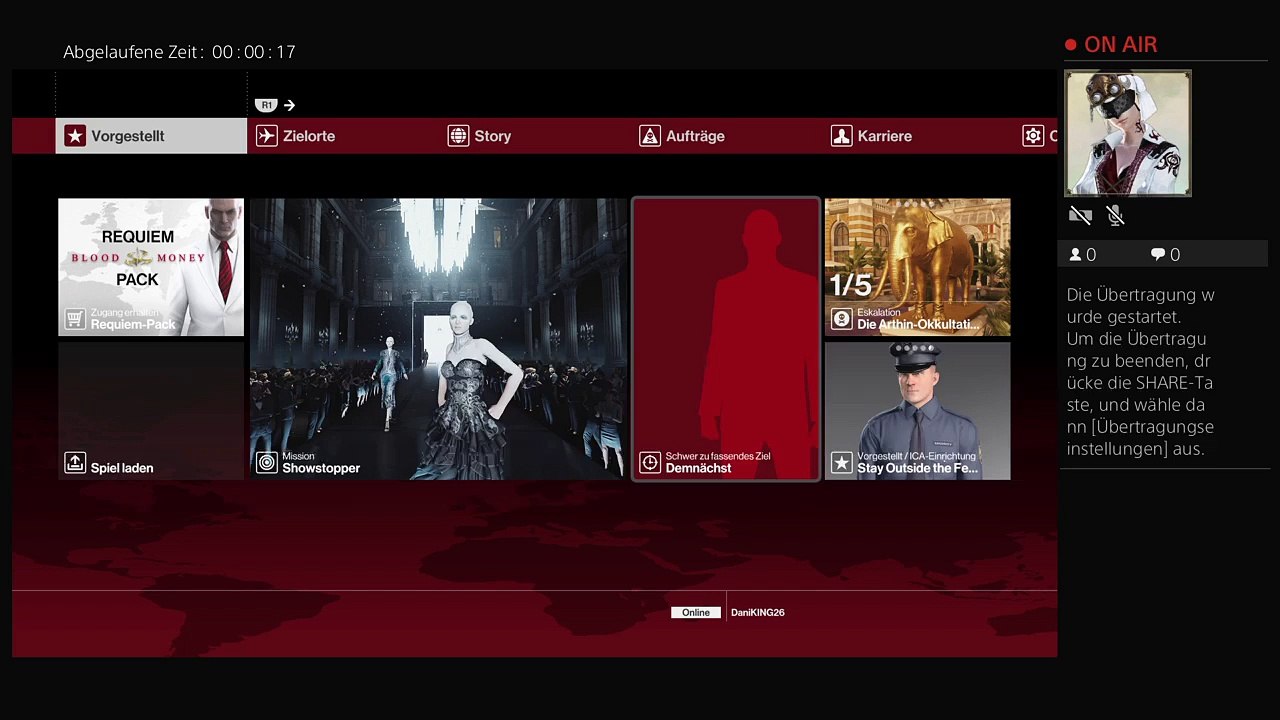Click the Online status badge
The height and width of the screenshot is (720, 1280).
tap(696, 613)
